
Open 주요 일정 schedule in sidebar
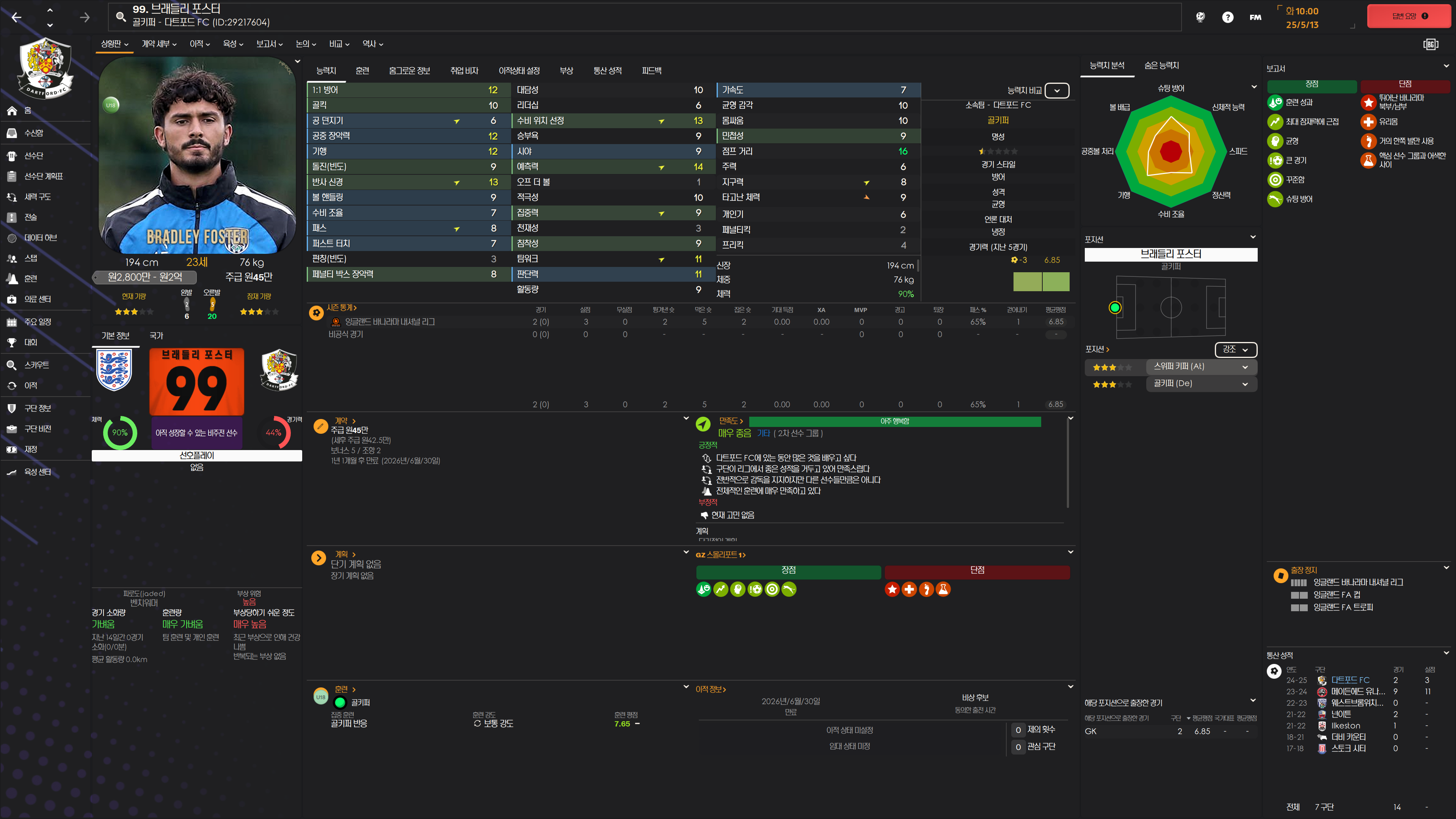click(x=37, y=322)
